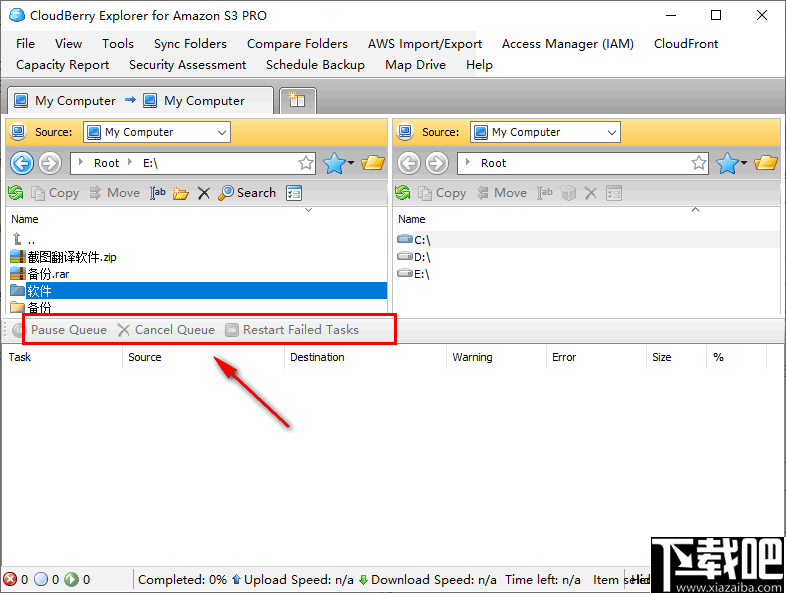Select the My Computer to My Computer tab
The width and height of the screenshot is (786, 593).
140,101
